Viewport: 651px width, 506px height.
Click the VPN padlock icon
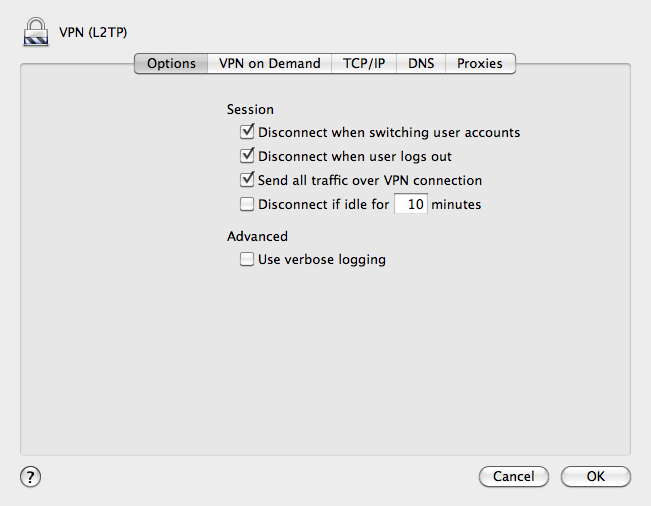coord(36,32)
